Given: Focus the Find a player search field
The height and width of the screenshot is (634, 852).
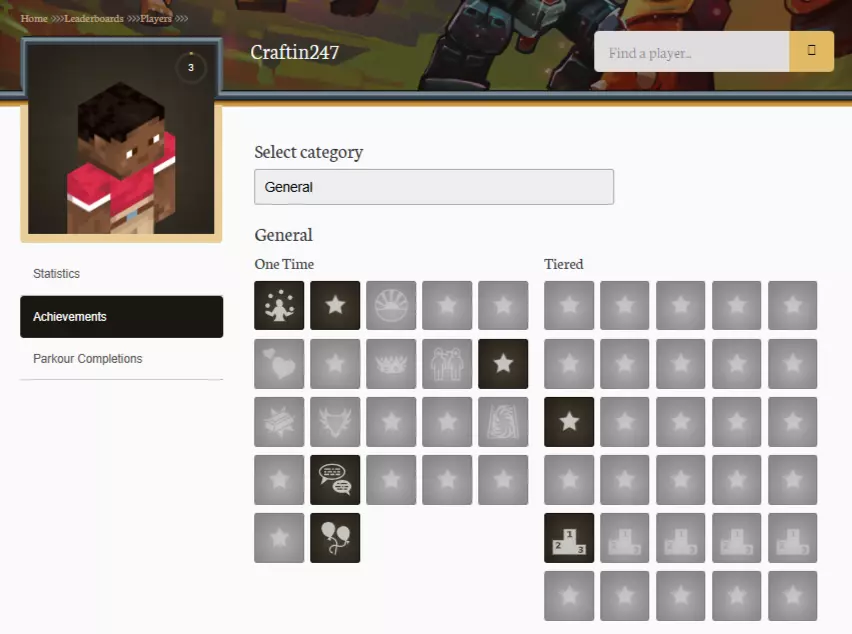Looking at the screenshot, I should pos(691,52).
